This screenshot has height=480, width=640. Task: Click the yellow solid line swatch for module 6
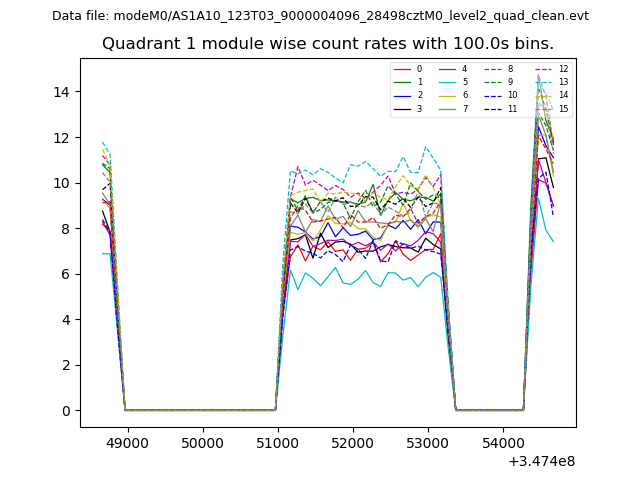tap(448, 95)
